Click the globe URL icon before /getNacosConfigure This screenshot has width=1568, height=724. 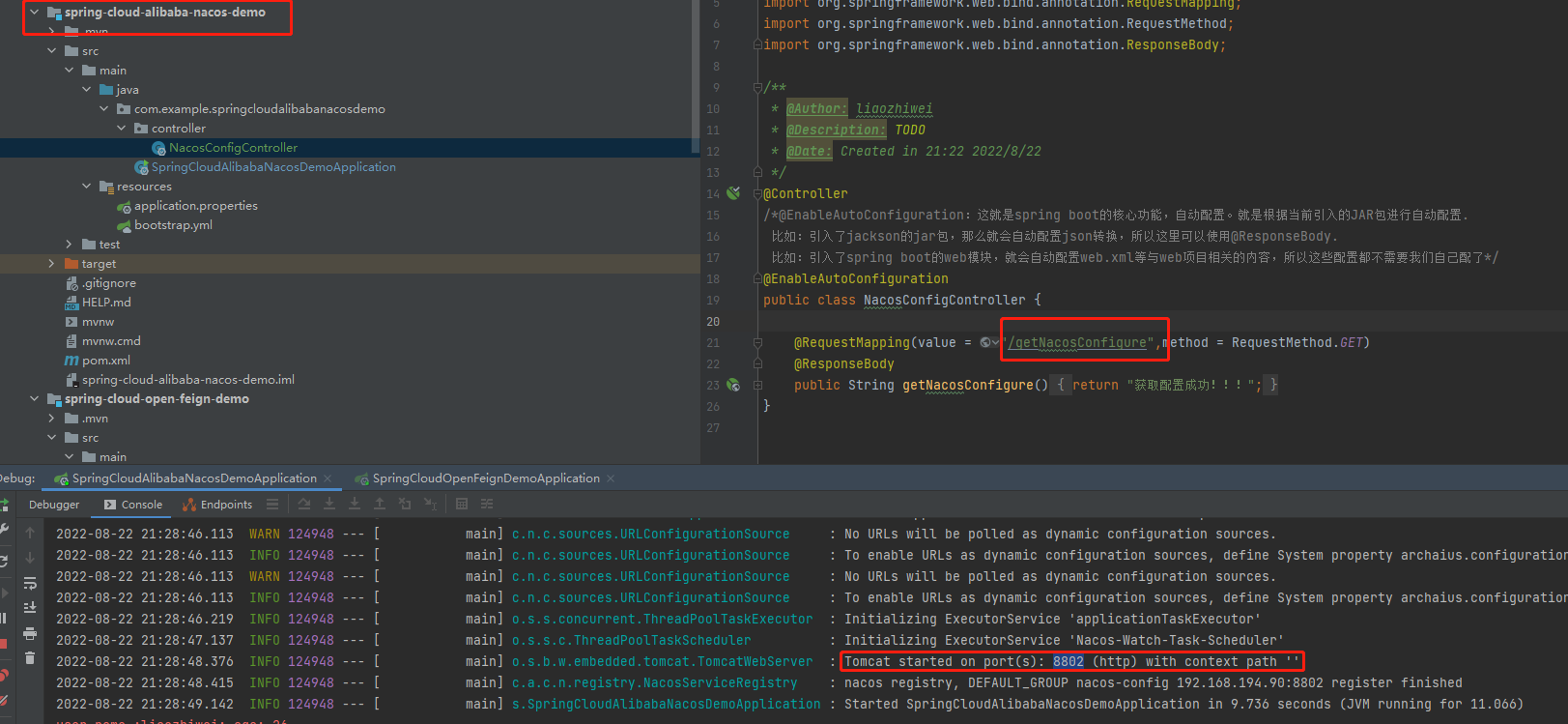tap(985, 342)
